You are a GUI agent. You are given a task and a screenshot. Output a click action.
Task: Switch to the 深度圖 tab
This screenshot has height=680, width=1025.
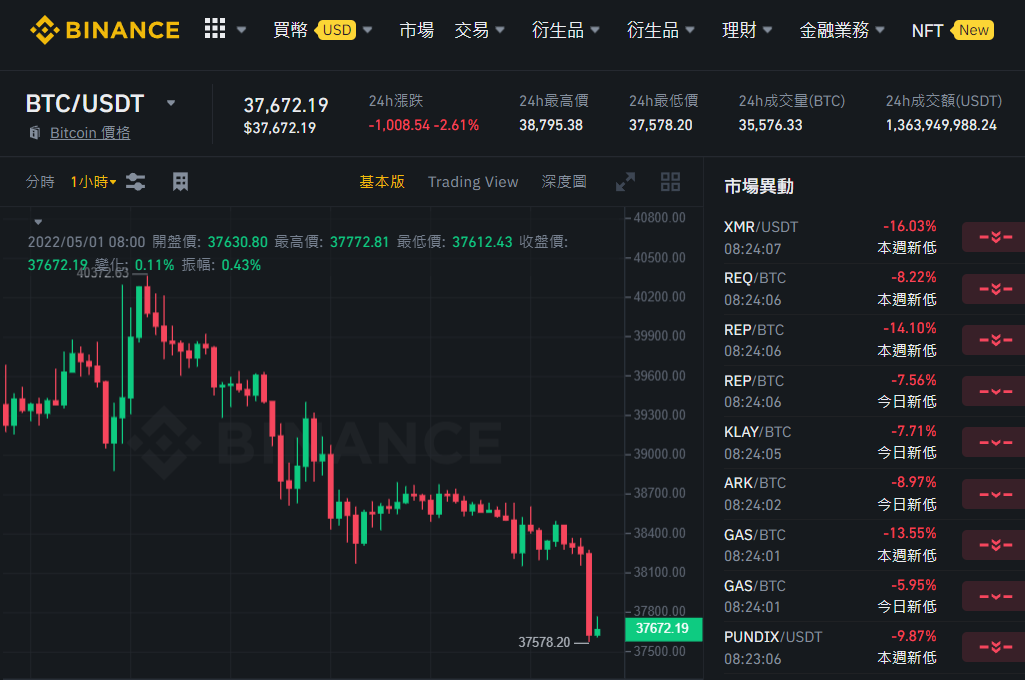(563, 182)
